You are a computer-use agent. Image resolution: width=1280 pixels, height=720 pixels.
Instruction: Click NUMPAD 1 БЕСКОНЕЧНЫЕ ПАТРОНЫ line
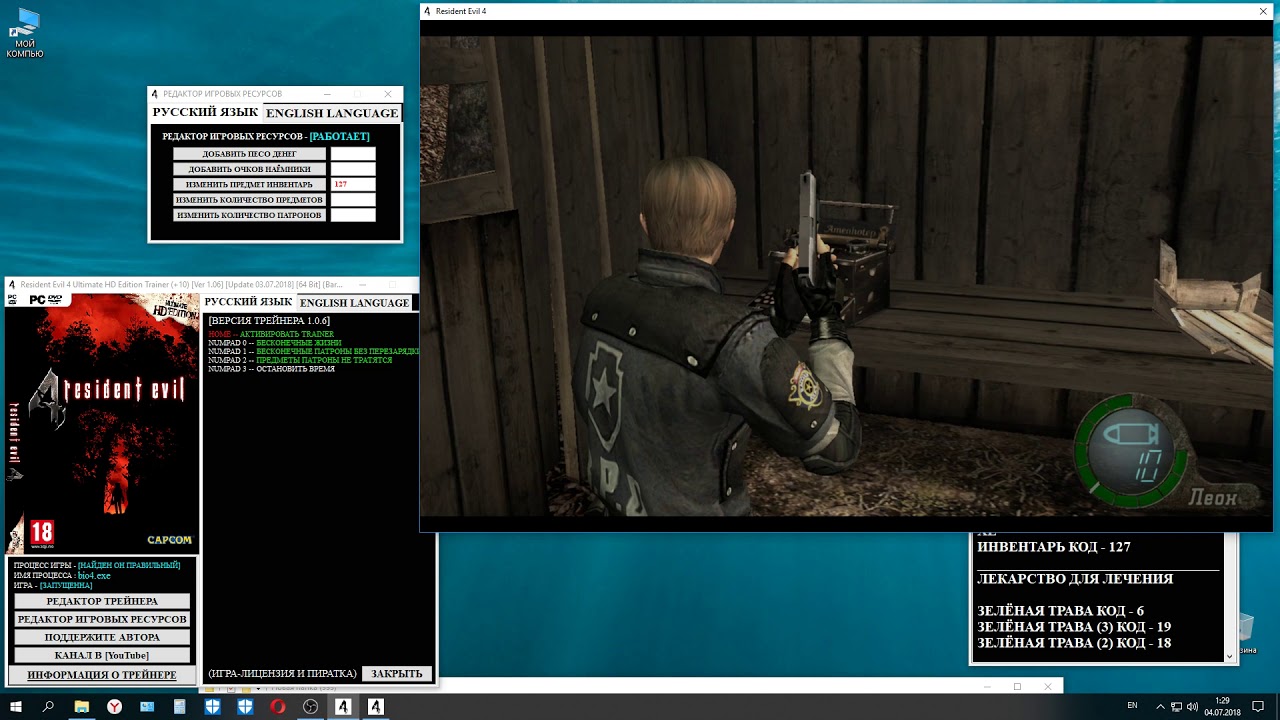tap(314, 352)
